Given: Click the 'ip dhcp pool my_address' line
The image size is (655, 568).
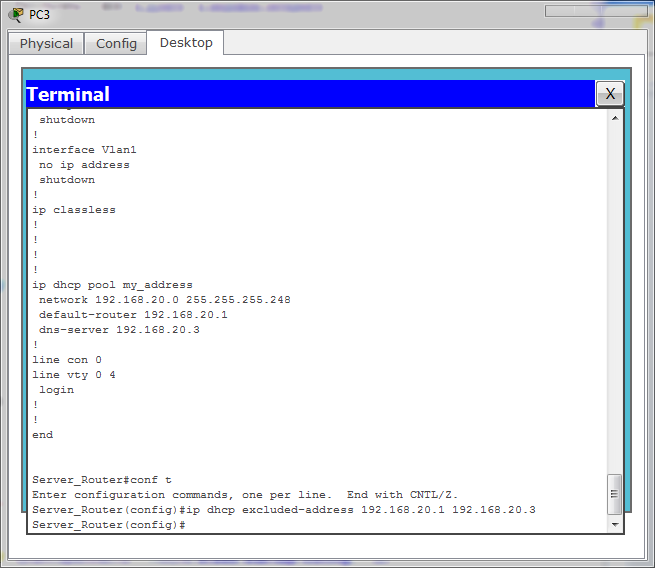Looking at the screenshot, I should (112, 285).
